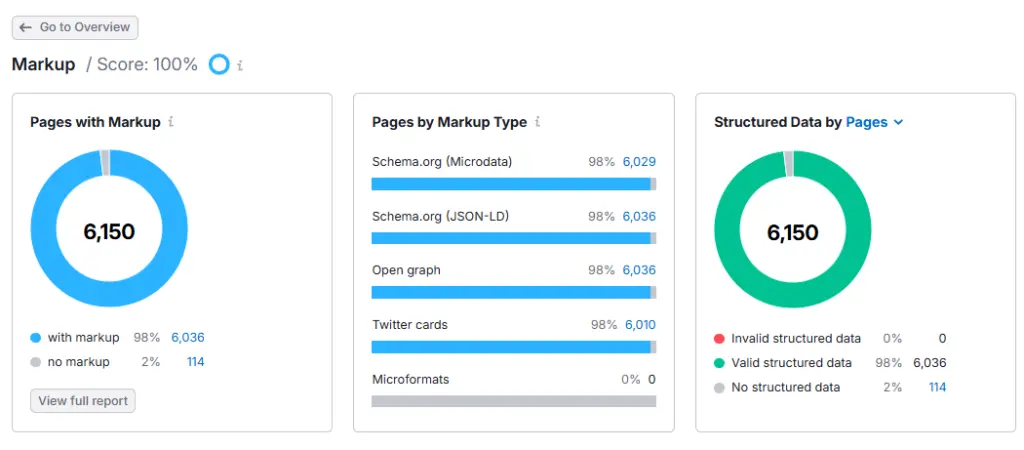
Task: Click the info icon beside Markup score
Action: click(240, 65)
